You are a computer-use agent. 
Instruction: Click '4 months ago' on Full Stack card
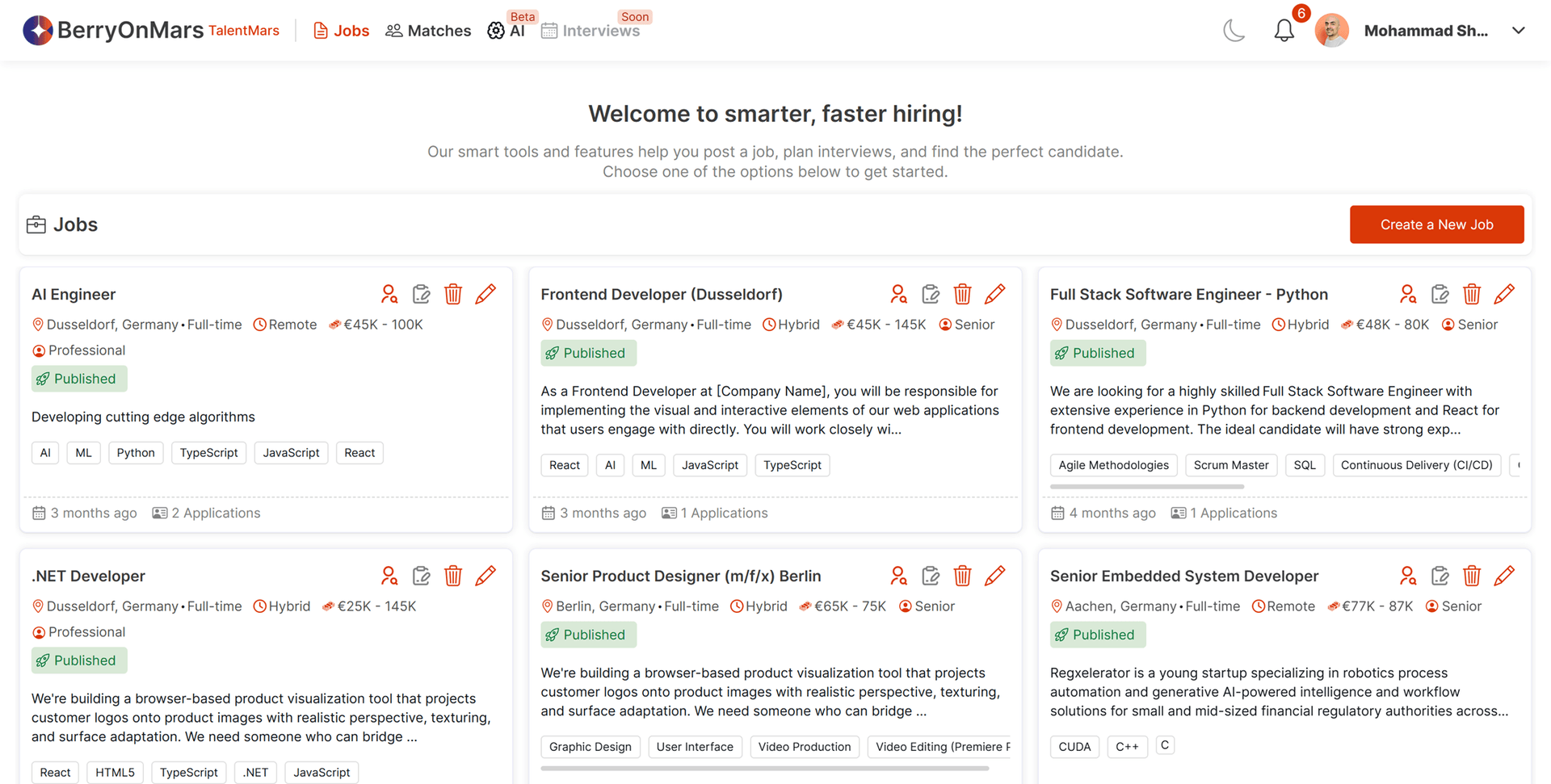tap(1103, 513)
